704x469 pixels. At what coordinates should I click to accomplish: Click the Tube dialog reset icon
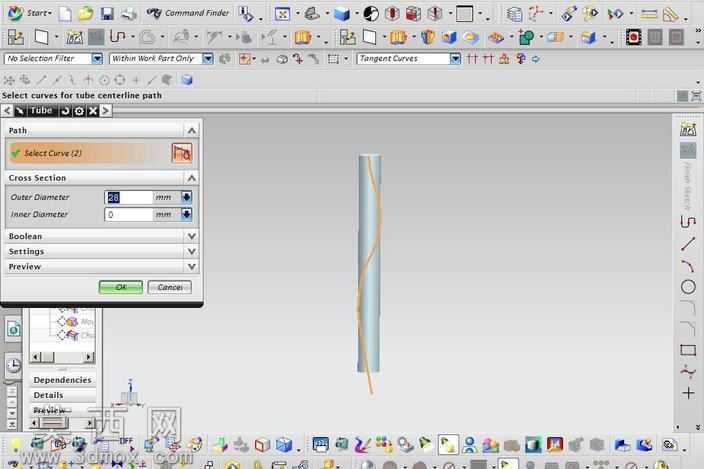click(65, 111)
